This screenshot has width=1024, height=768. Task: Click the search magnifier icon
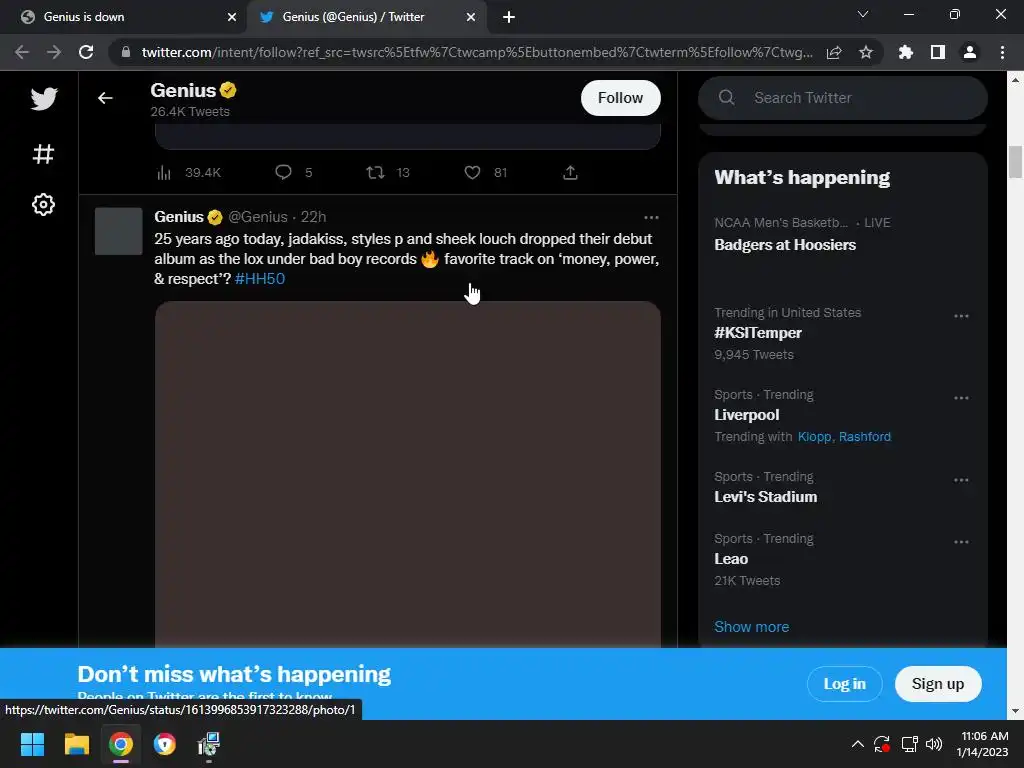point(726,98)
